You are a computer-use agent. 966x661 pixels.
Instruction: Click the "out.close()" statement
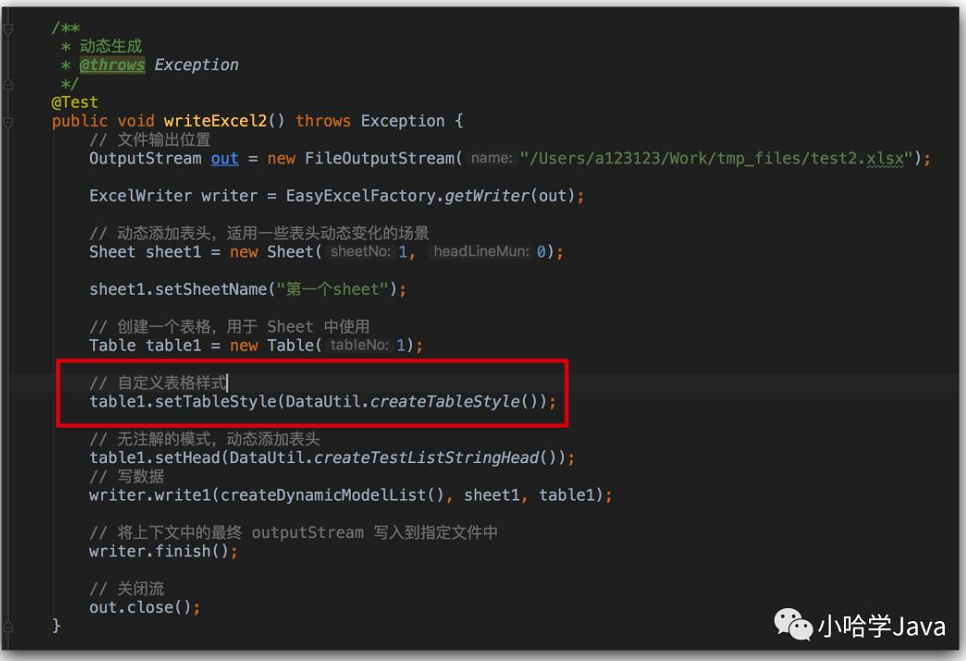point(145,607)
